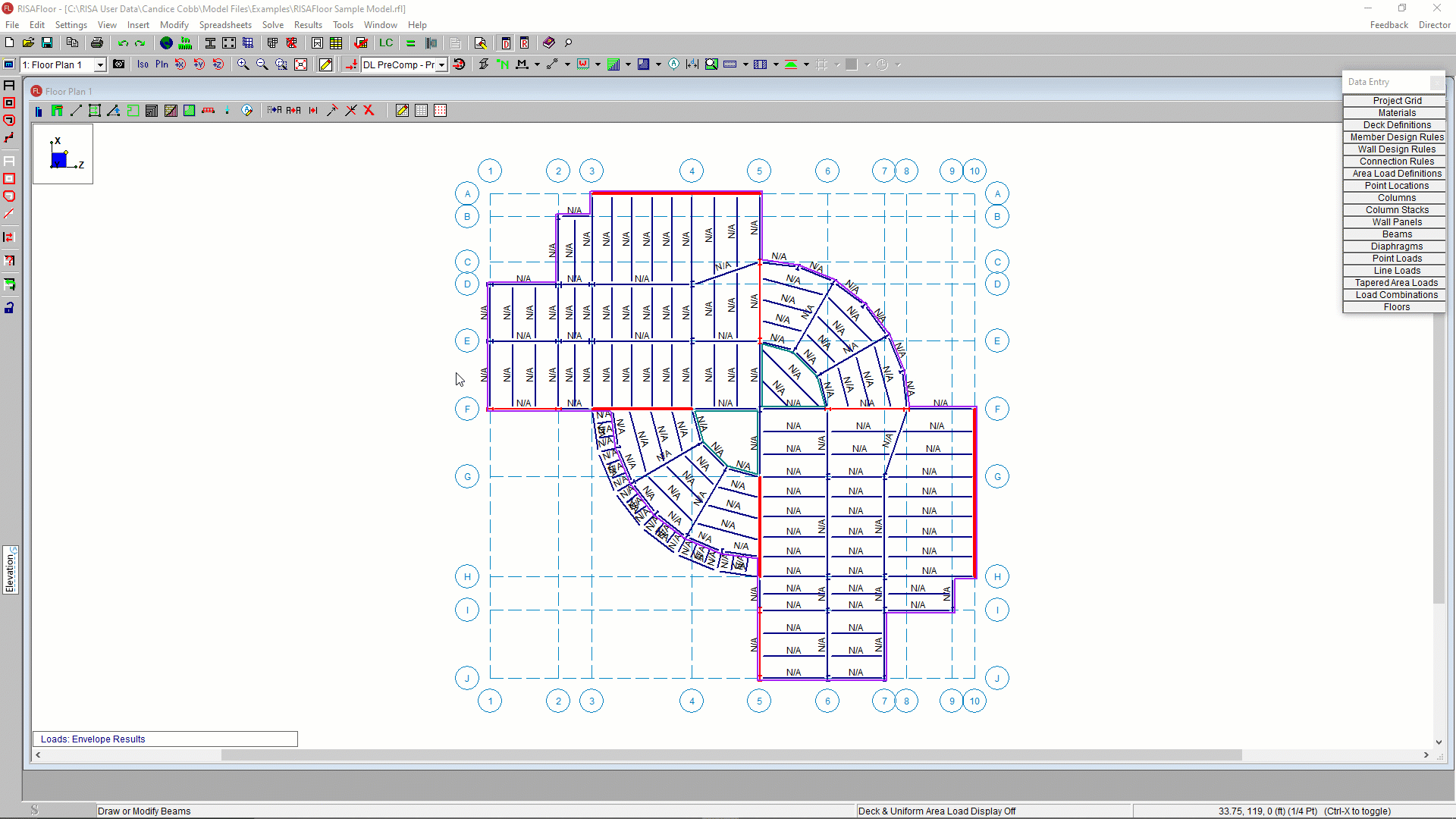The height and width of the screenshot is (819, 1456).
Task: Click the Load Combinations button
Action: click(x=1396, y=295)
